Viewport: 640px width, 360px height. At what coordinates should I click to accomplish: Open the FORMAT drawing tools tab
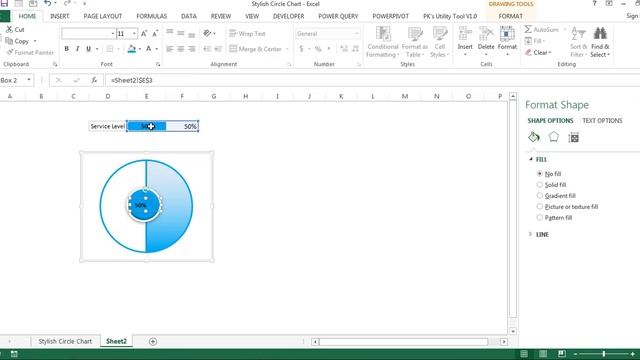pos(510,16)
